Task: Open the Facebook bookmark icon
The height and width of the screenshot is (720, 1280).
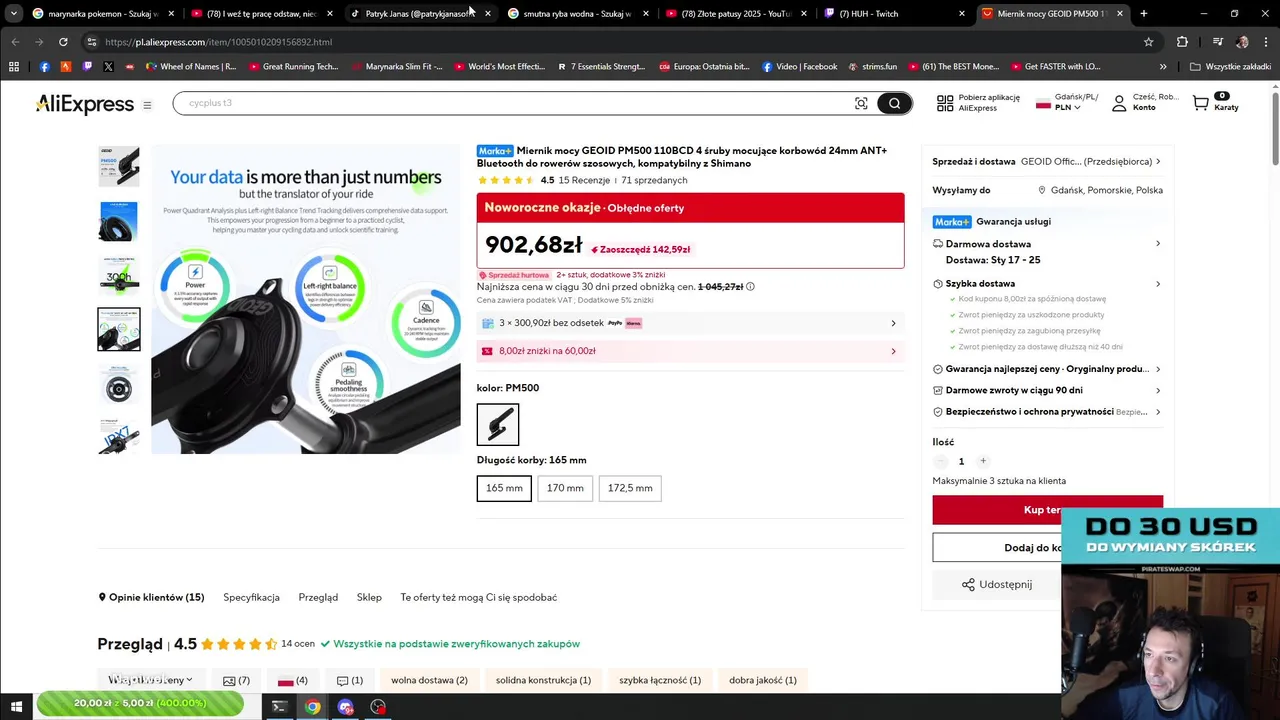Action: (44, 67)
